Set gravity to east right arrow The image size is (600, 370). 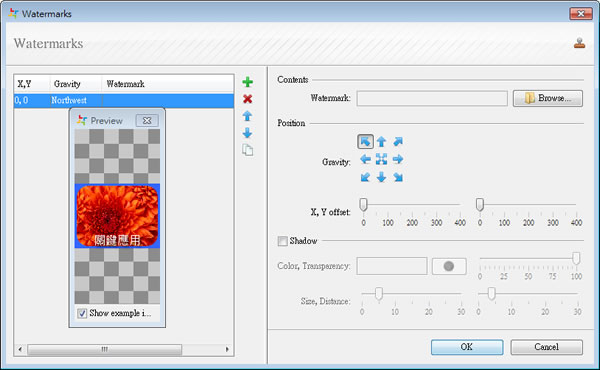(398, 159)
